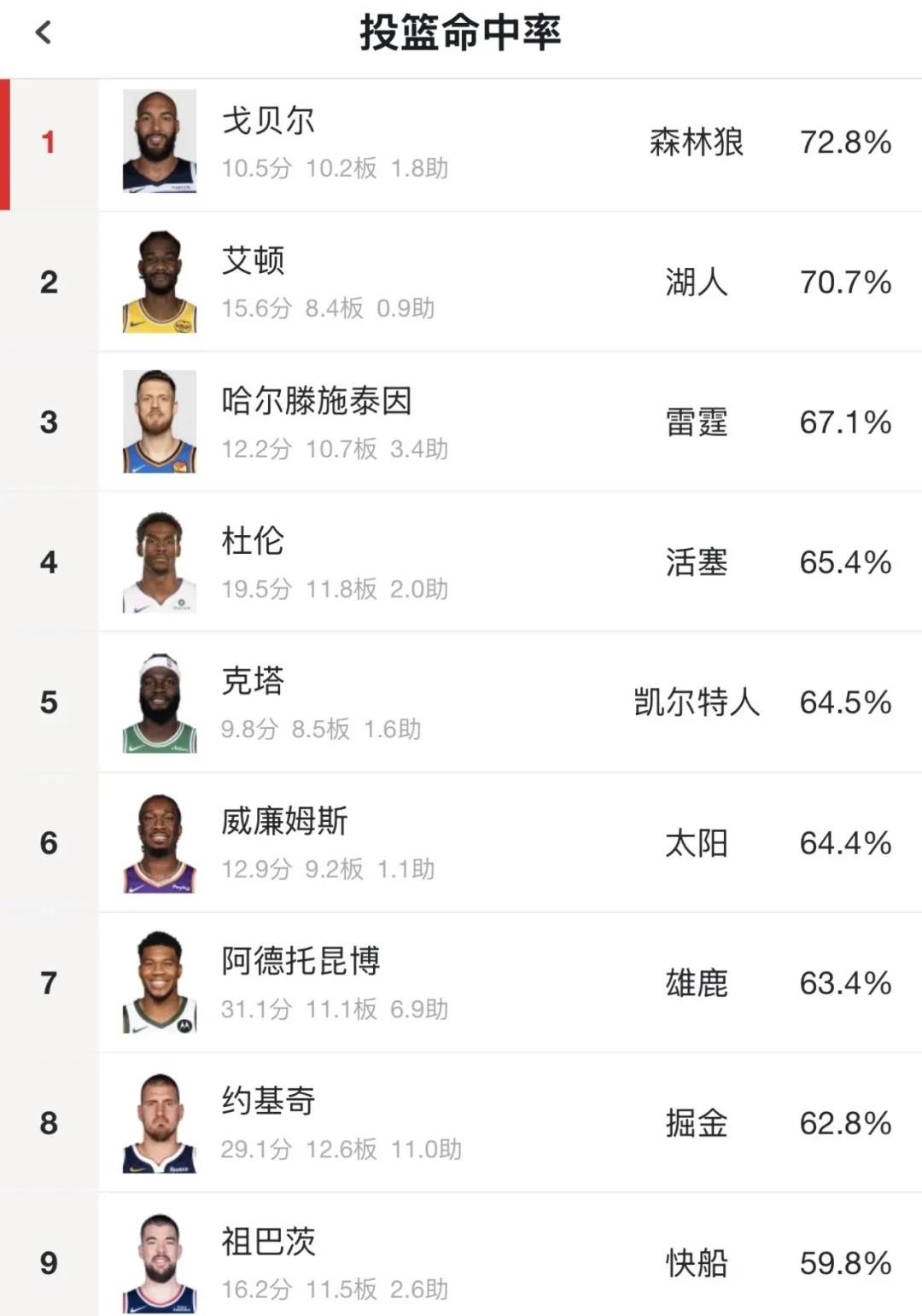The width and height of the screenshot is (922, 1316).
Task: Tap the 投篮命中率 page title
Action: point(460,33)
